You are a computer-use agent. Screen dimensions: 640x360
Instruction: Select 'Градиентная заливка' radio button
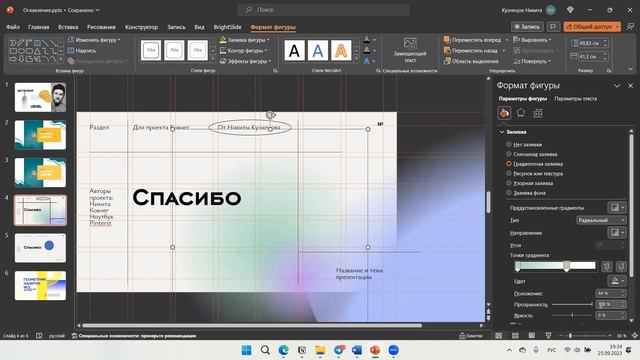pyautogui.click(x=509, y=164)
